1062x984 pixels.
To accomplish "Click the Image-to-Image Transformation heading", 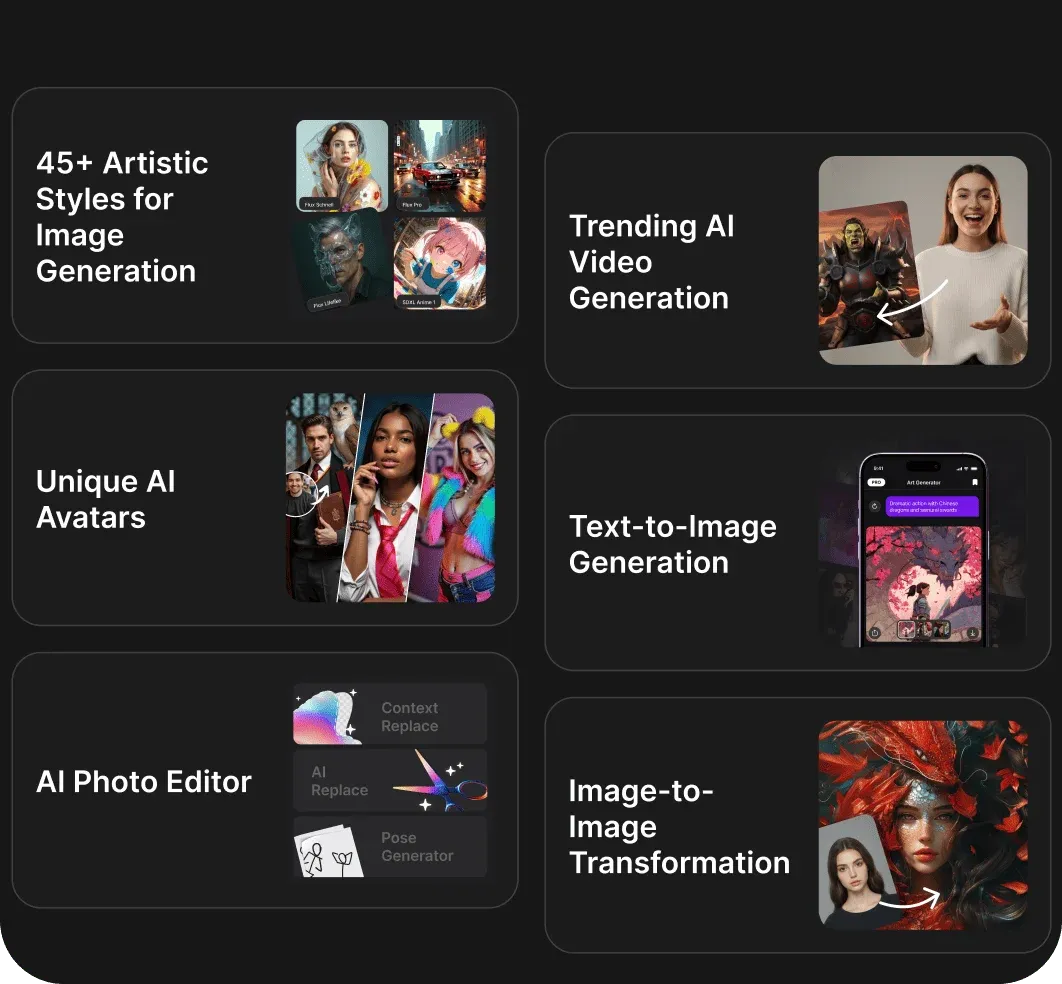I will click(679, 826).
